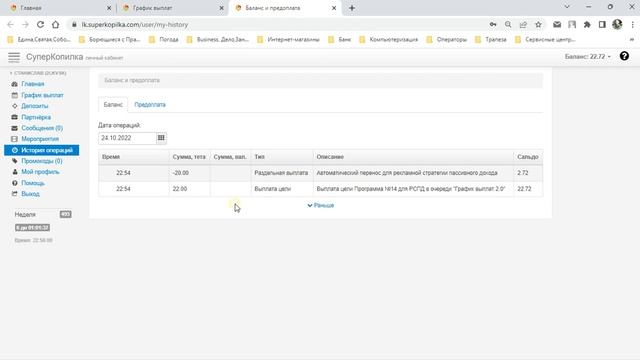Open the Компьютеризация bookmark folder
This screenshot has width=640, height=360.
click(x=389, y=40)
